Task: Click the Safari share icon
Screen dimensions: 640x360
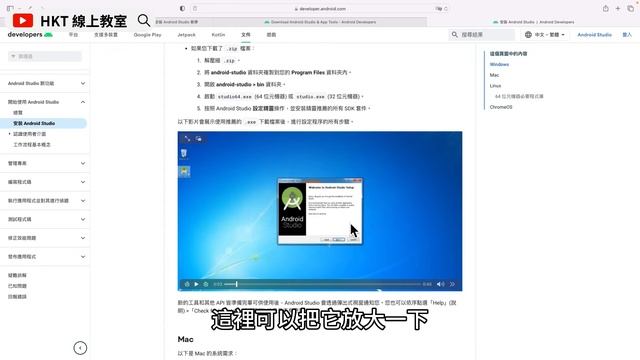Action: 606,8
